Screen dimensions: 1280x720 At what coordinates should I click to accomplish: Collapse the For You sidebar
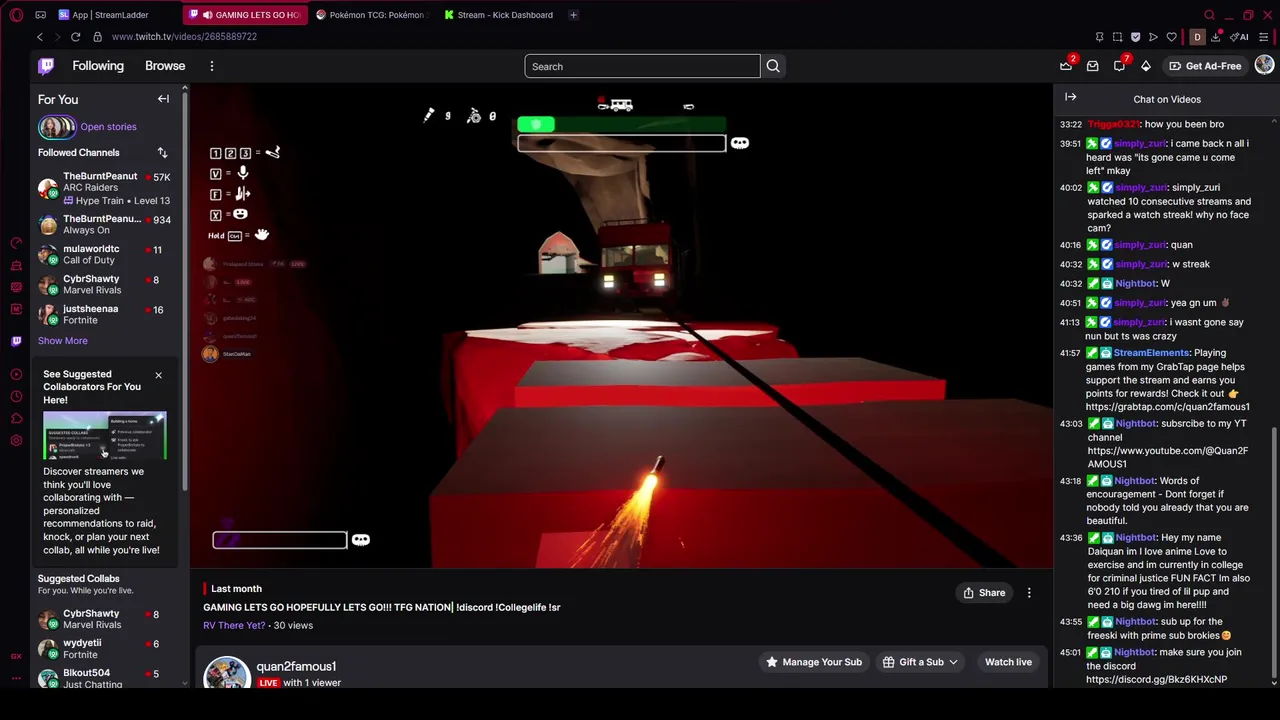coord(163,99)
